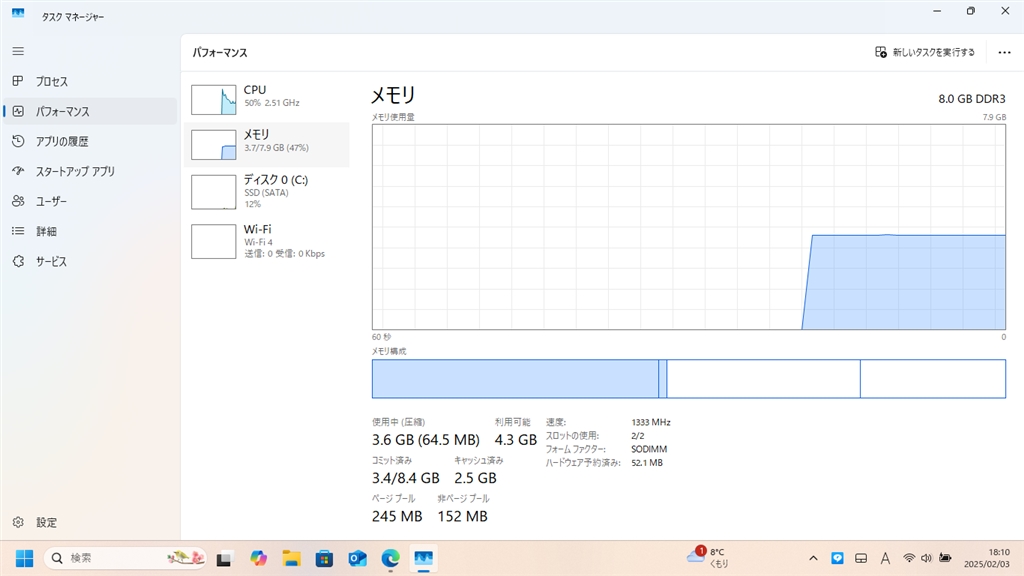Click the 4.3 GB available value

coord(515,440)
